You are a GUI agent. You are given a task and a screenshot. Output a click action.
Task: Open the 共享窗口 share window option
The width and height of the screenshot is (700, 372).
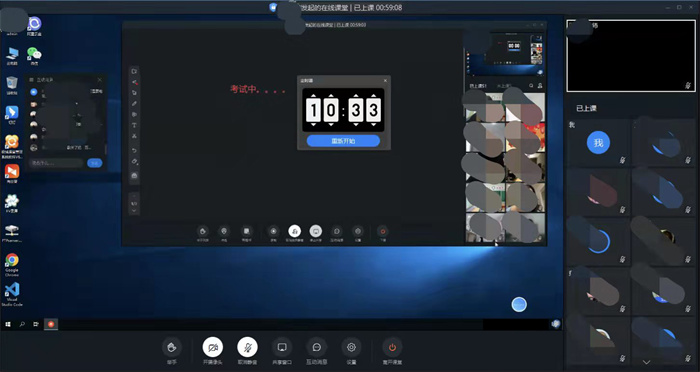coord(282,347)
